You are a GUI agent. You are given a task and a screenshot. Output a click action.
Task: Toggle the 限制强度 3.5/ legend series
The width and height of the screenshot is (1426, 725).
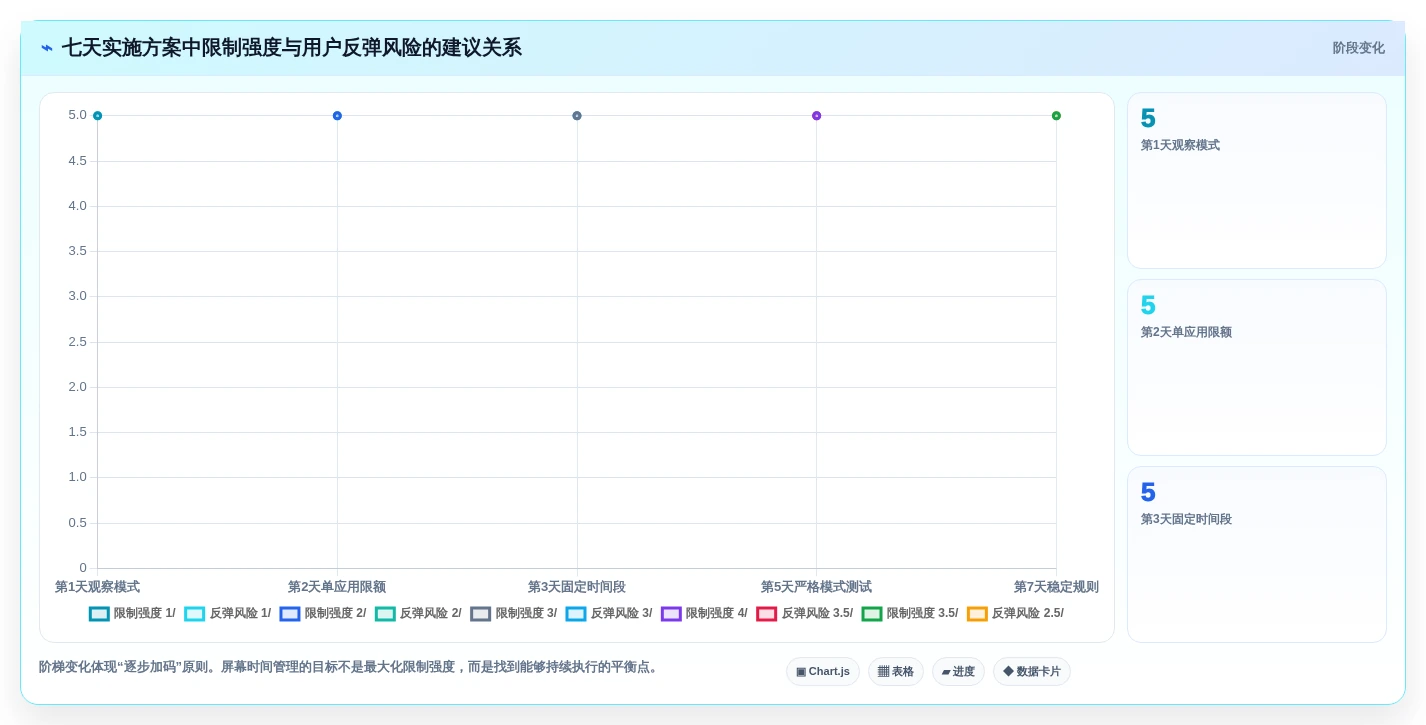[x=910, y=614]
